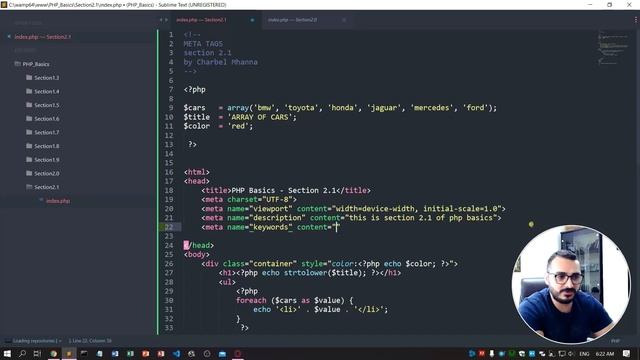
Task: Select index.php file under Section2.1 folder
Action: pos(58,201)
